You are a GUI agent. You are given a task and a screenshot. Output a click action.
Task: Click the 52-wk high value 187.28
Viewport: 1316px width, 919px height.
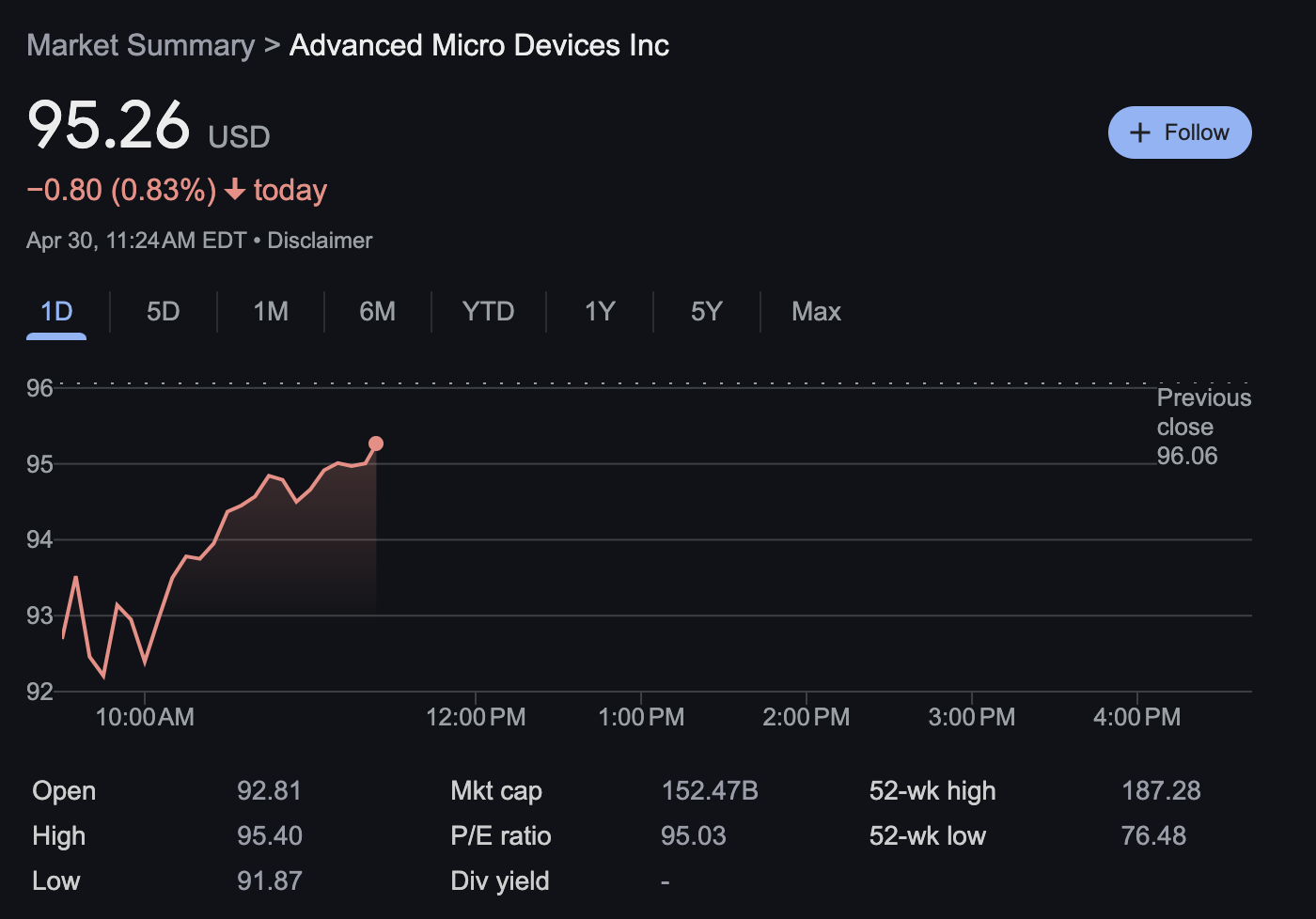click(x=1161, y=790)
